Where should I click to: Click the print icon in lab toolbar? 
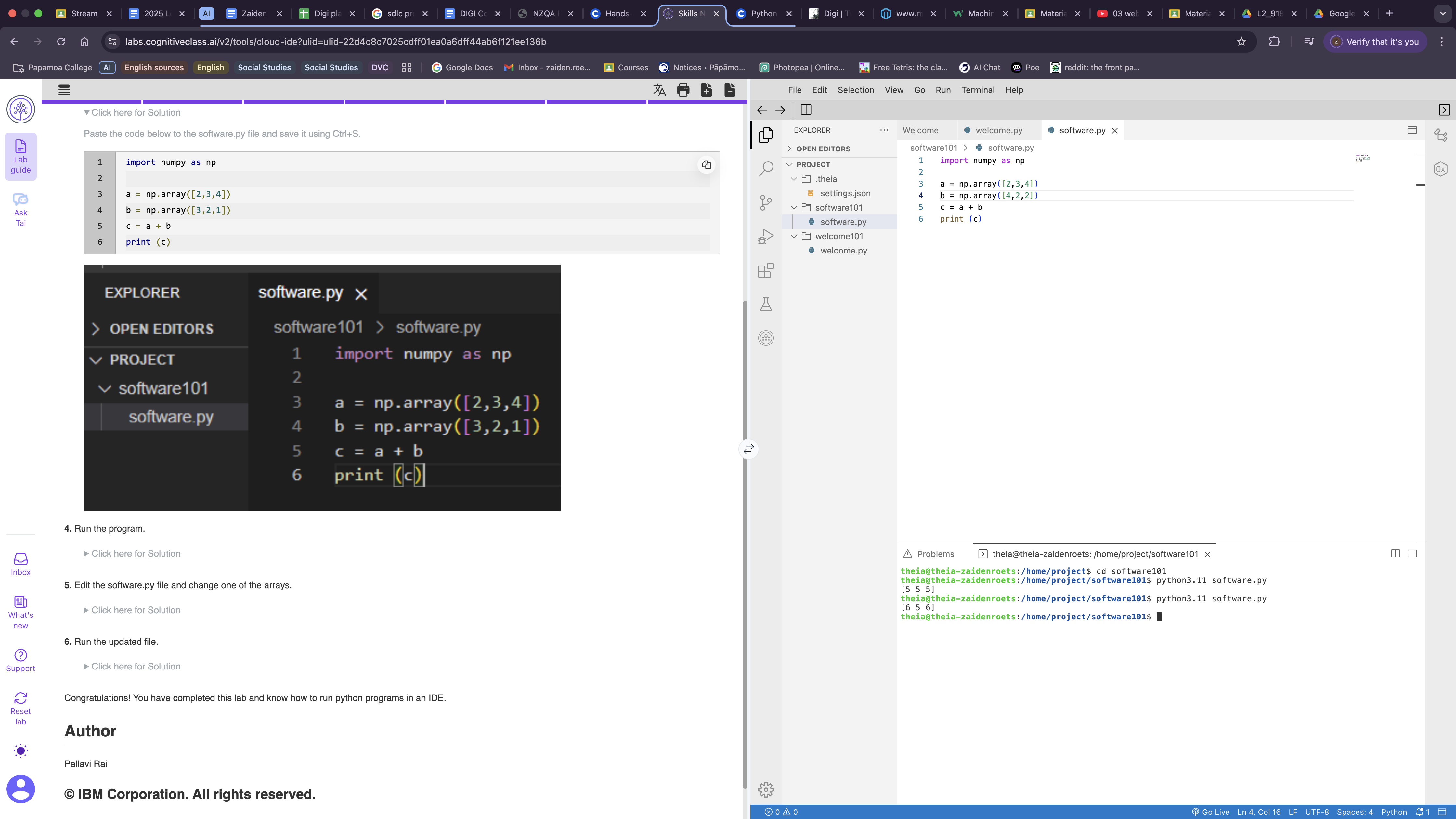coord(683,90)
